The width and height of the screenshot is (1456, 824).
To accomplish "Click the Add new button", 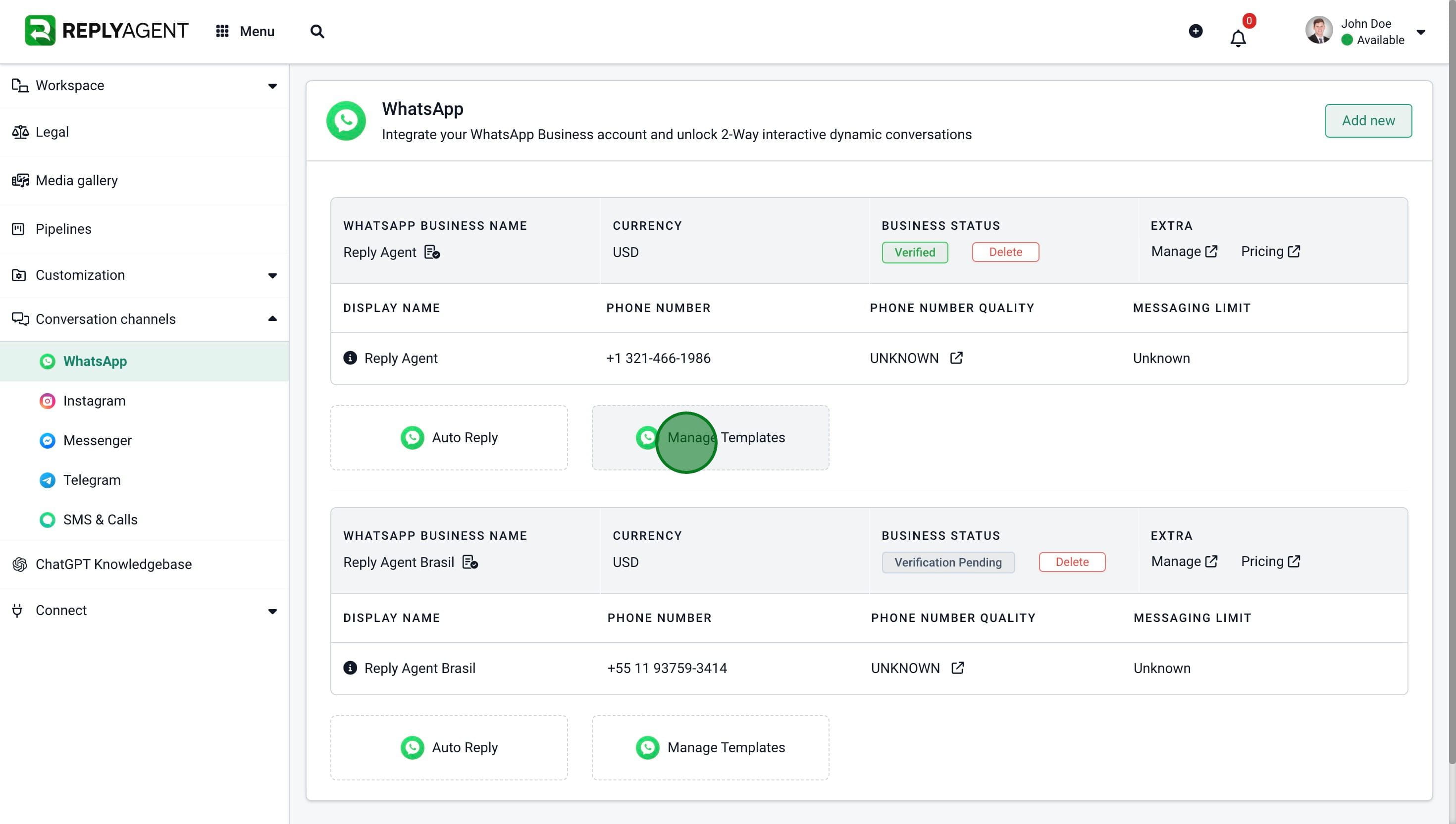I will [1368, 120].
